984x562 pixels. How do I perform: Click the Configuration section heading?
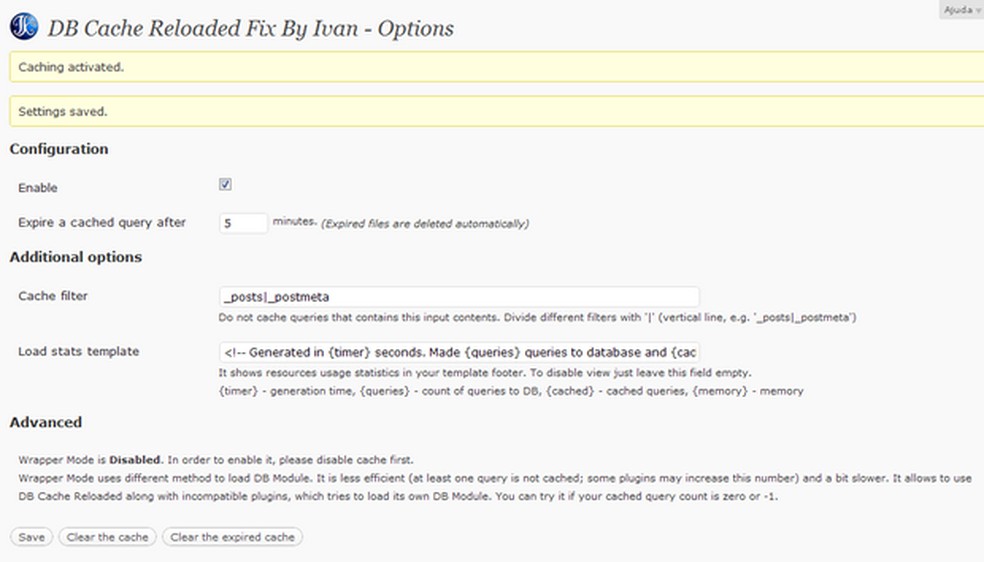coord(59,149)
